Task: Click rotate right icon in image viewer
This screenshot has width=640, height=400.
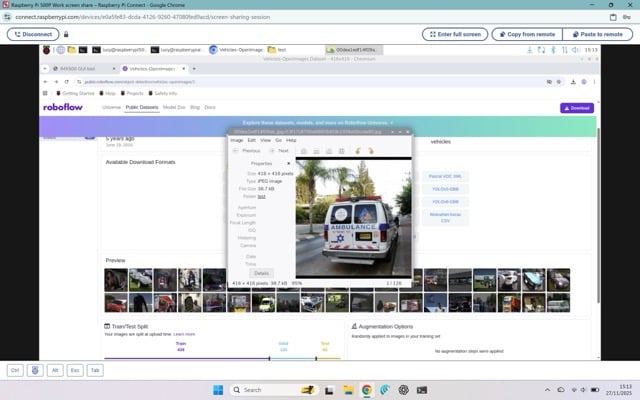Action: [370, 150]
